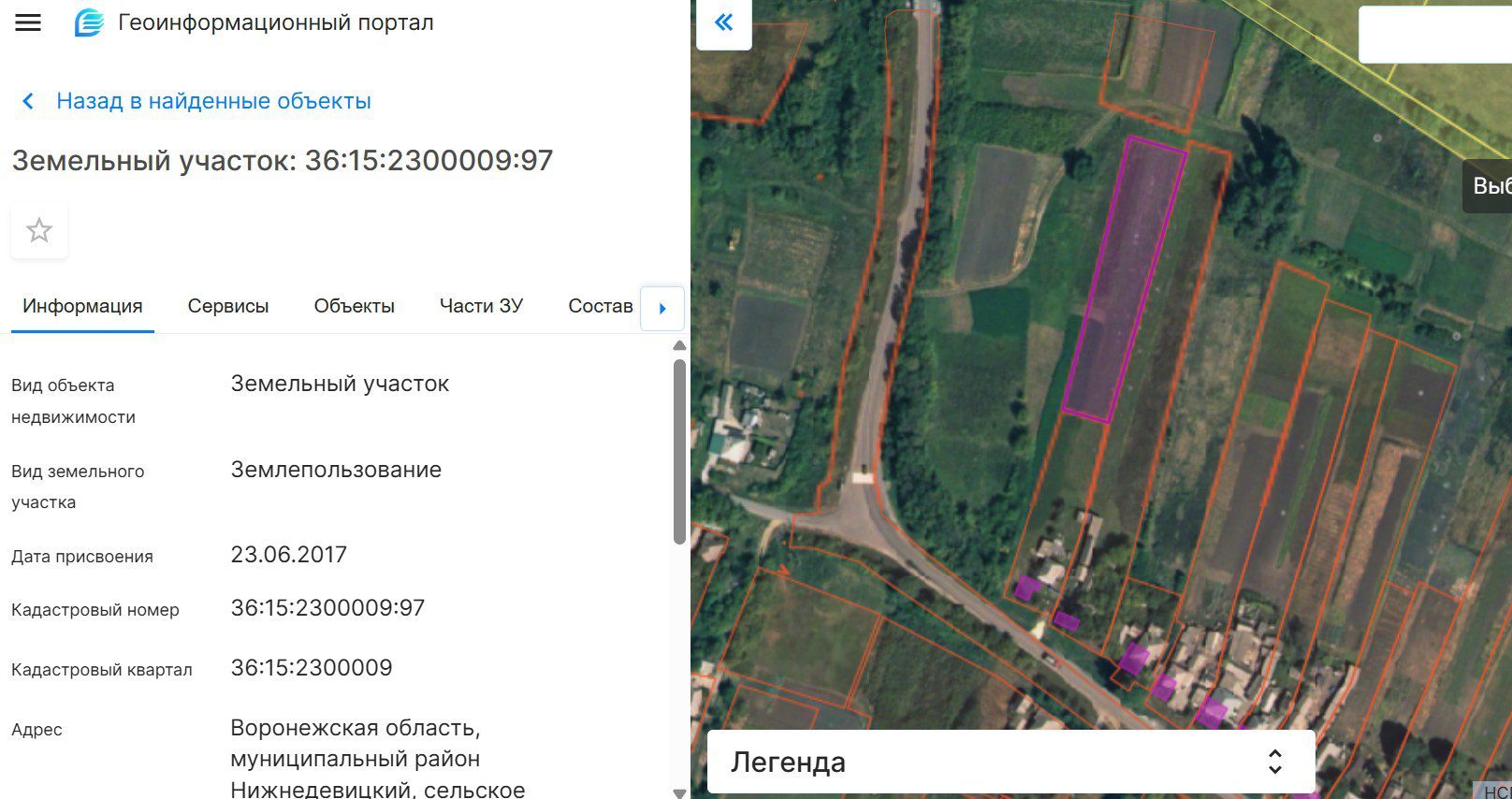The image size is (1512, 799).
Task: Select the Кадастровый номер value 36:15:2300009:97
Action: pos(327,608)
